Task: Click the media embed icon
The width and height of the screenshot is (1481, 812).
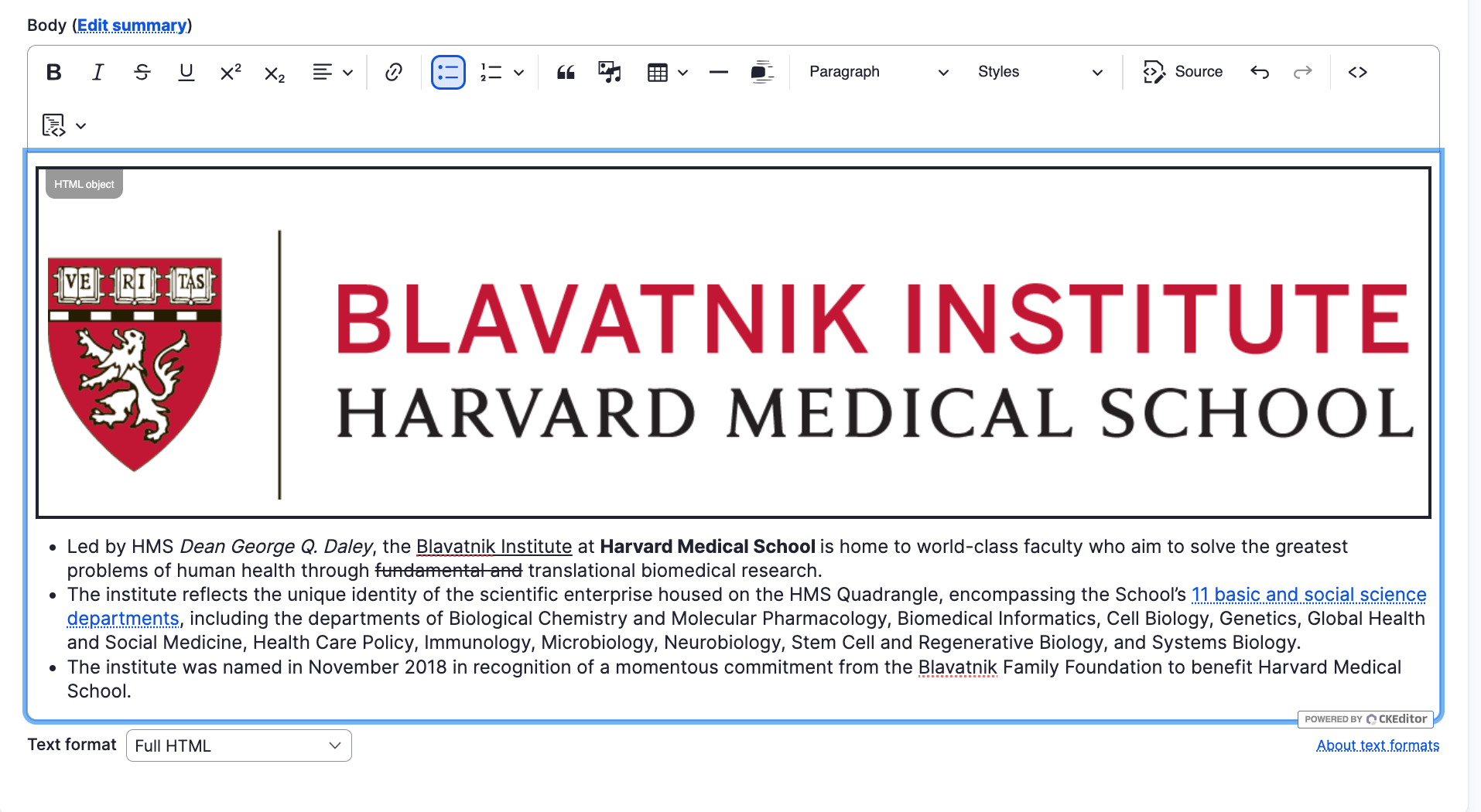Action: [x=762, y=72]
